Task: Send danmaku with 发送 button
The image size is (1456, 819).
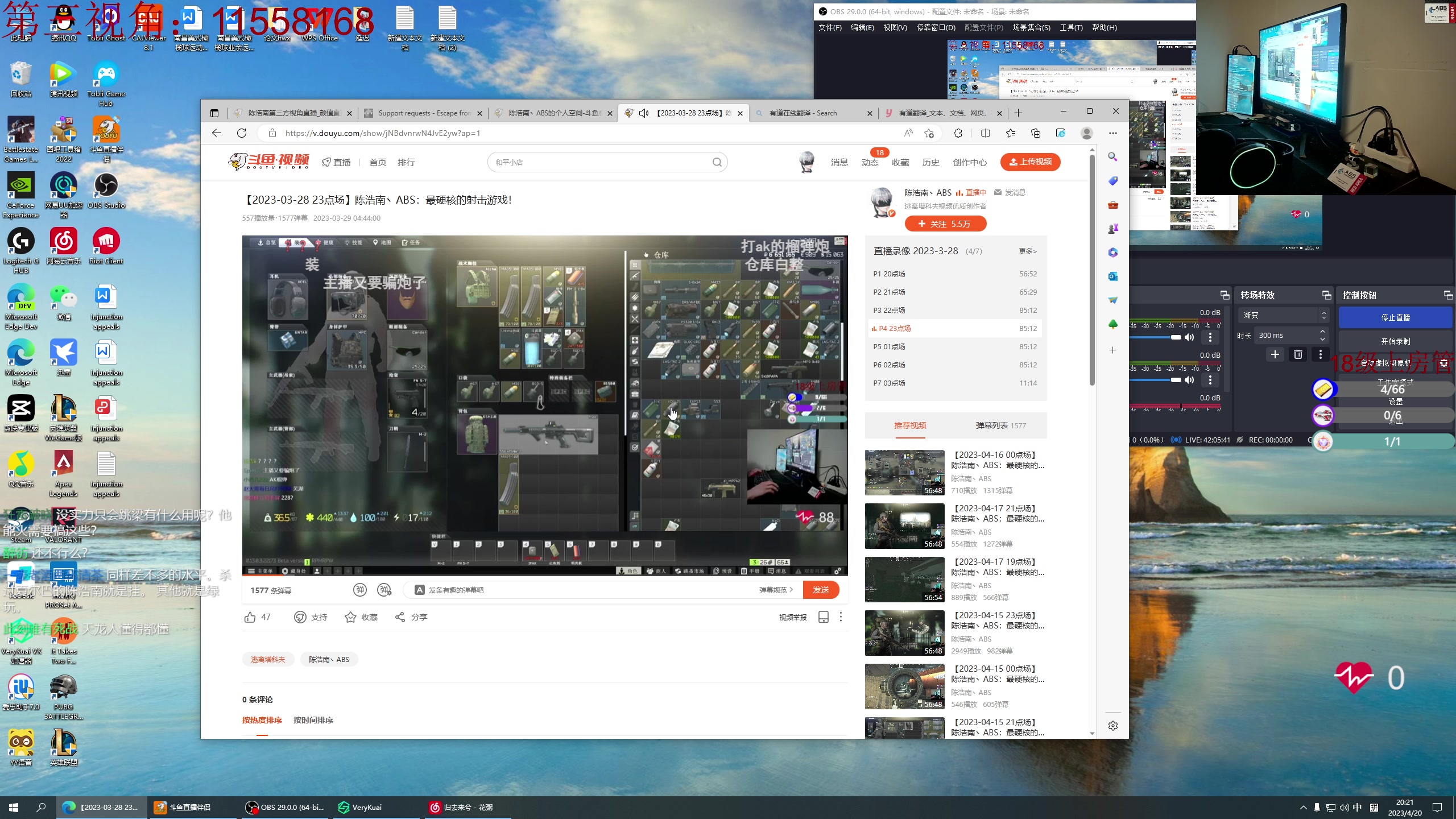Action: (821, 590)
